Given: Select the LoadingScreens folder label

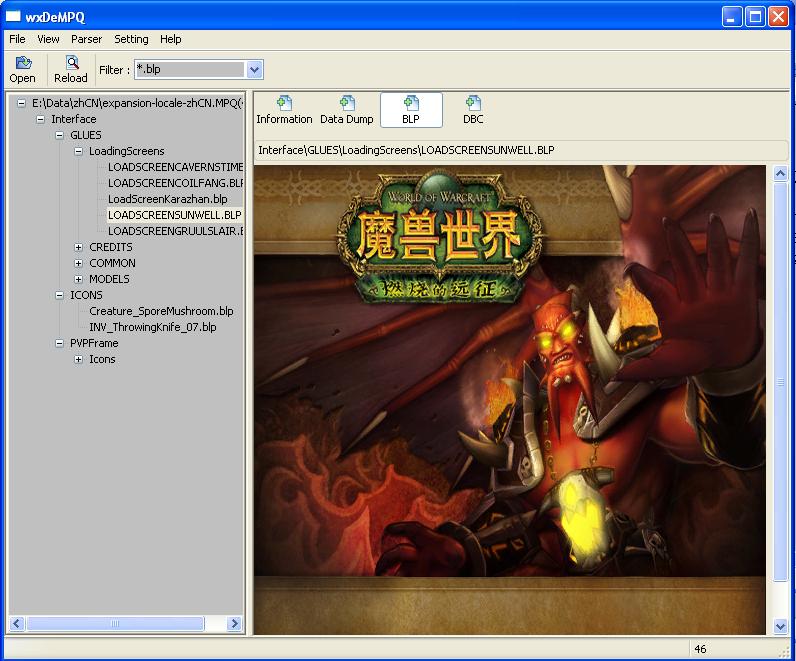Looking at the screenshot, I should click(x=127, y=151).
